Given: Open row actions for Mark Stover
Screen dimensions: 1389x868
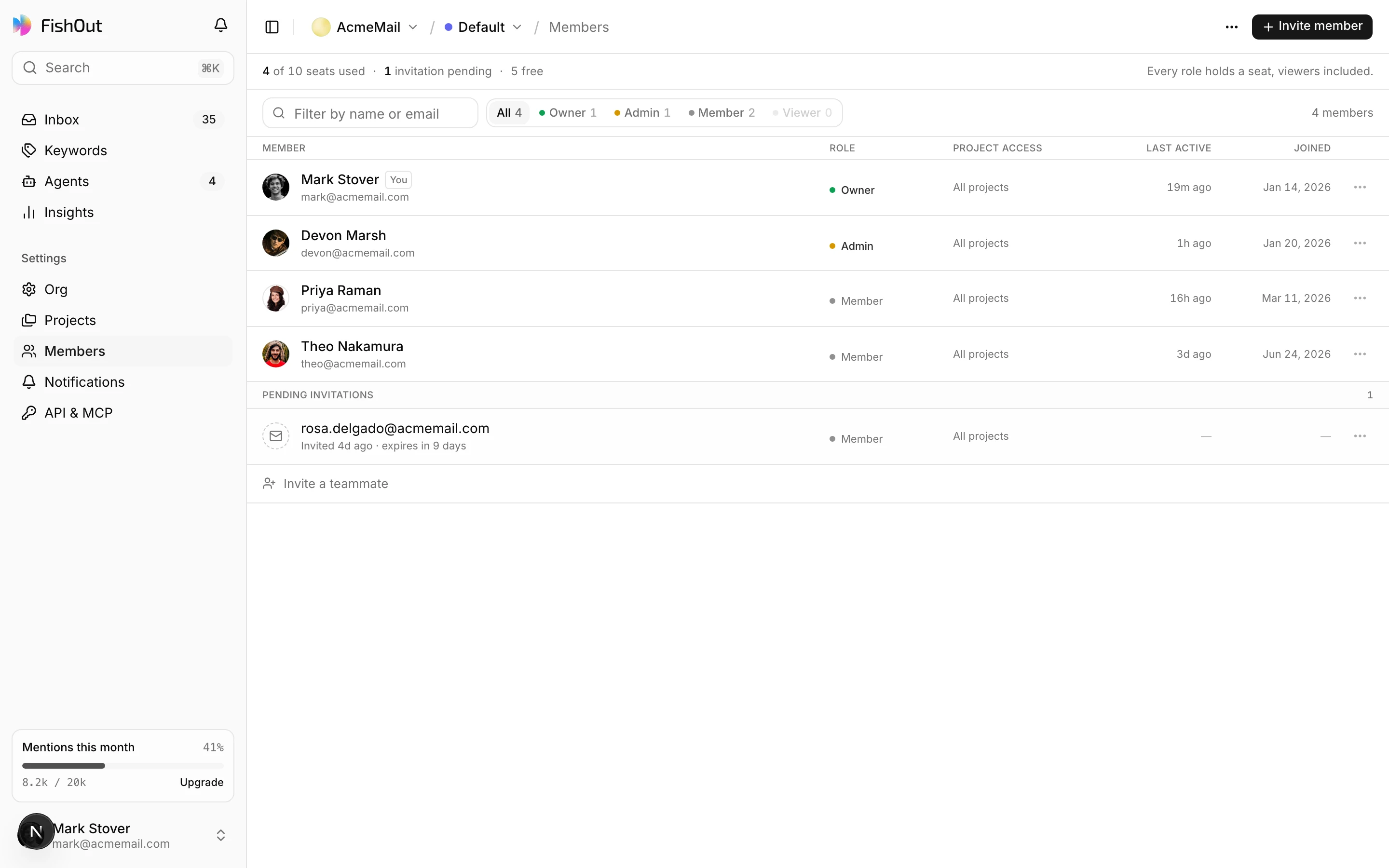Looking at the screenshot, I should [x=1360, y=187].
